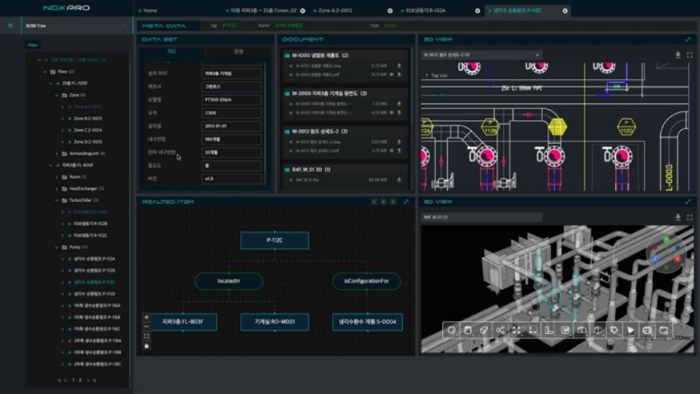
Task: Open the FL-B03F related item node
Action: [x=183, y=322]
